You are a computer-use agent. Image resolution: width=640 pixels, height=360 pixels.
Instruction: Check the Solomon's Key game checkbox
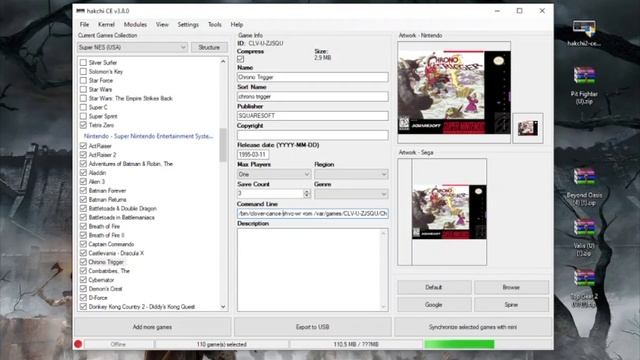point(83,71)
